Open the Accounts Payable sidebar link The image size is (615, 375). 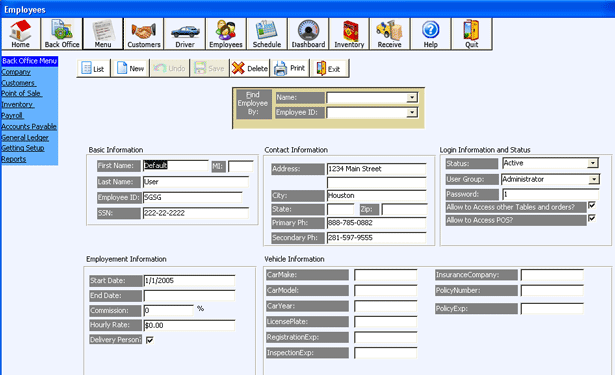(29, 127)
